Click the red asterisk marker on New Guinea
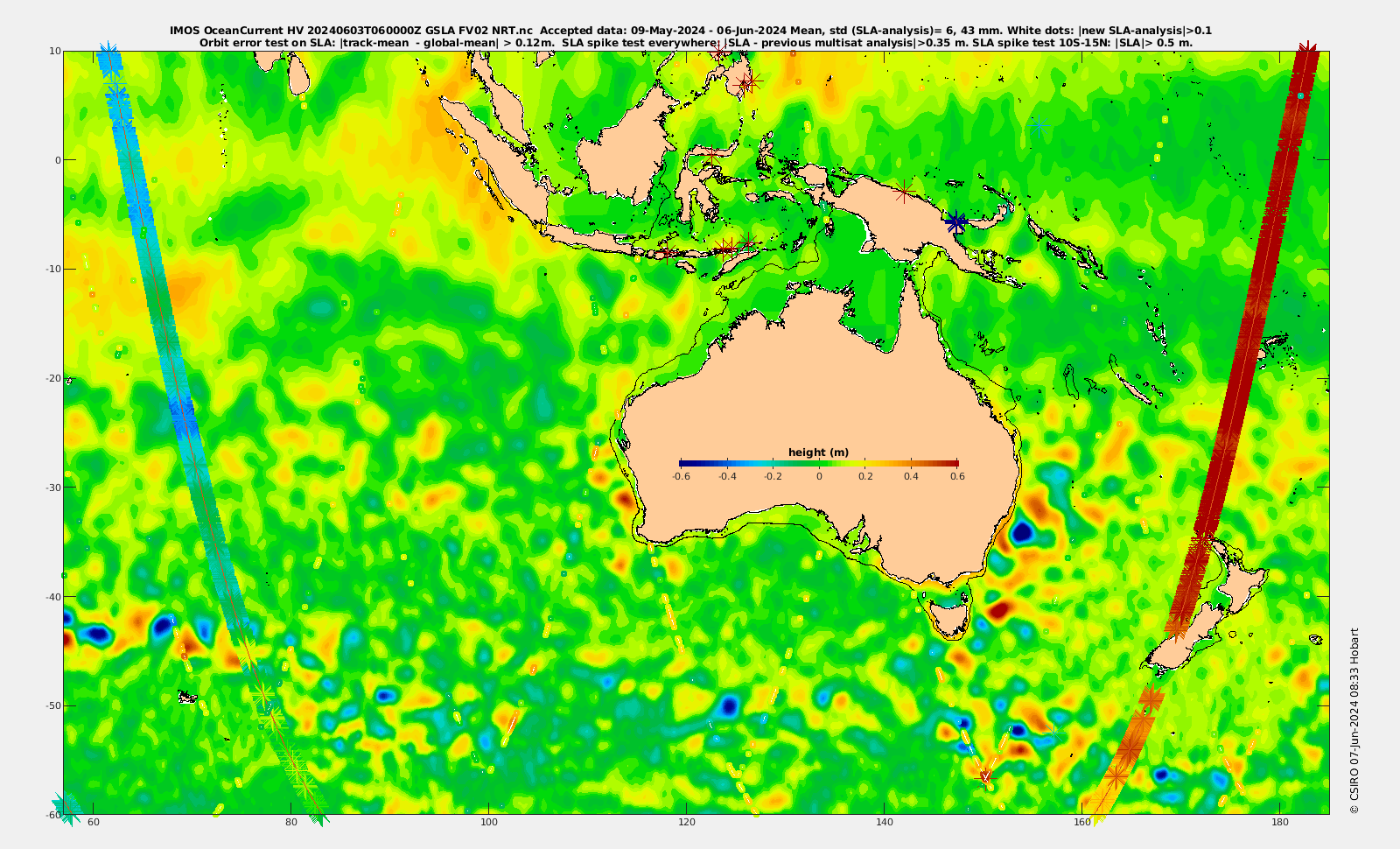 906,191
